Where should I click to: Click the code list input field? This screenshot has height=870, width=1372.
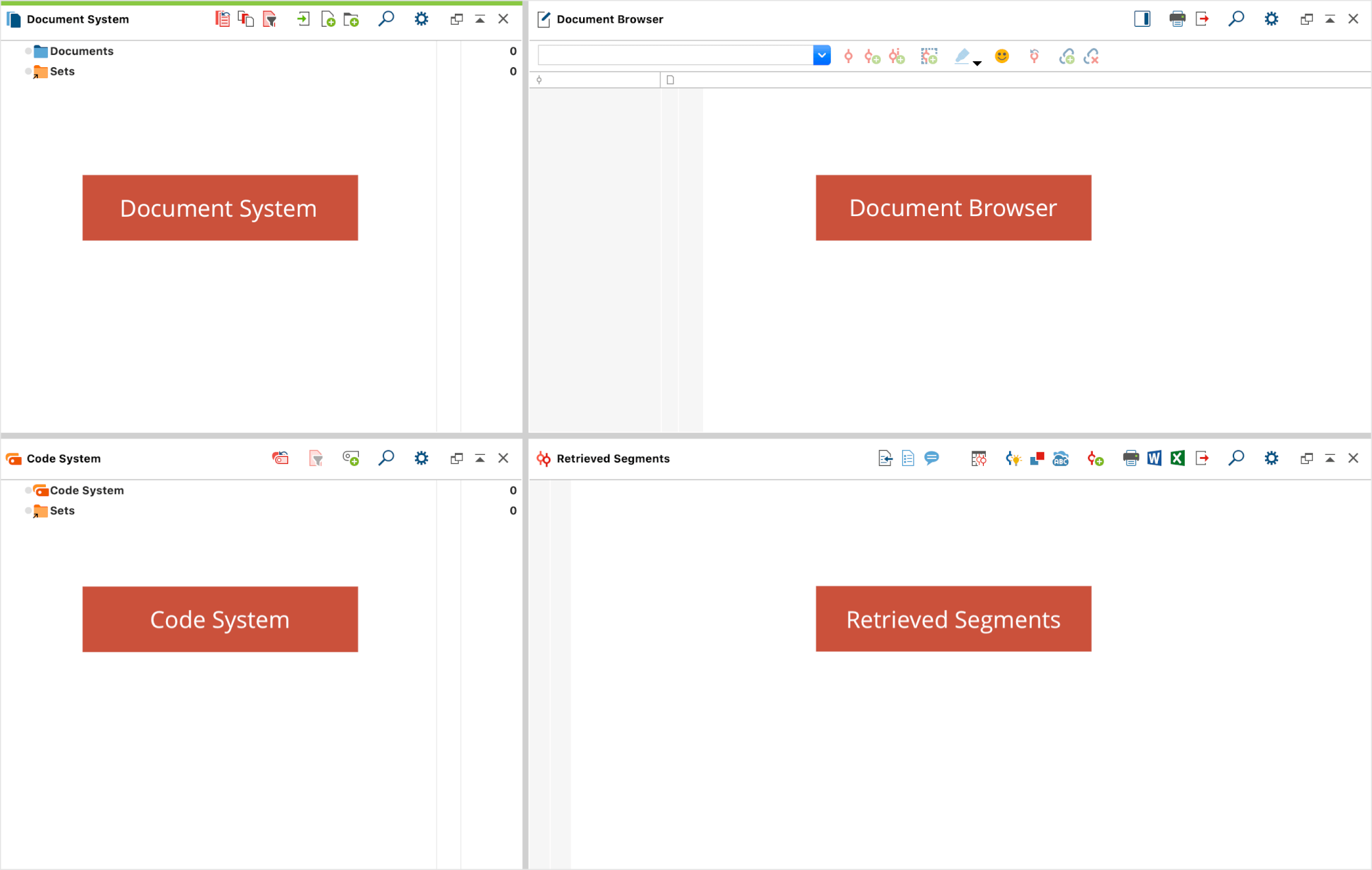tap(676, 55)
